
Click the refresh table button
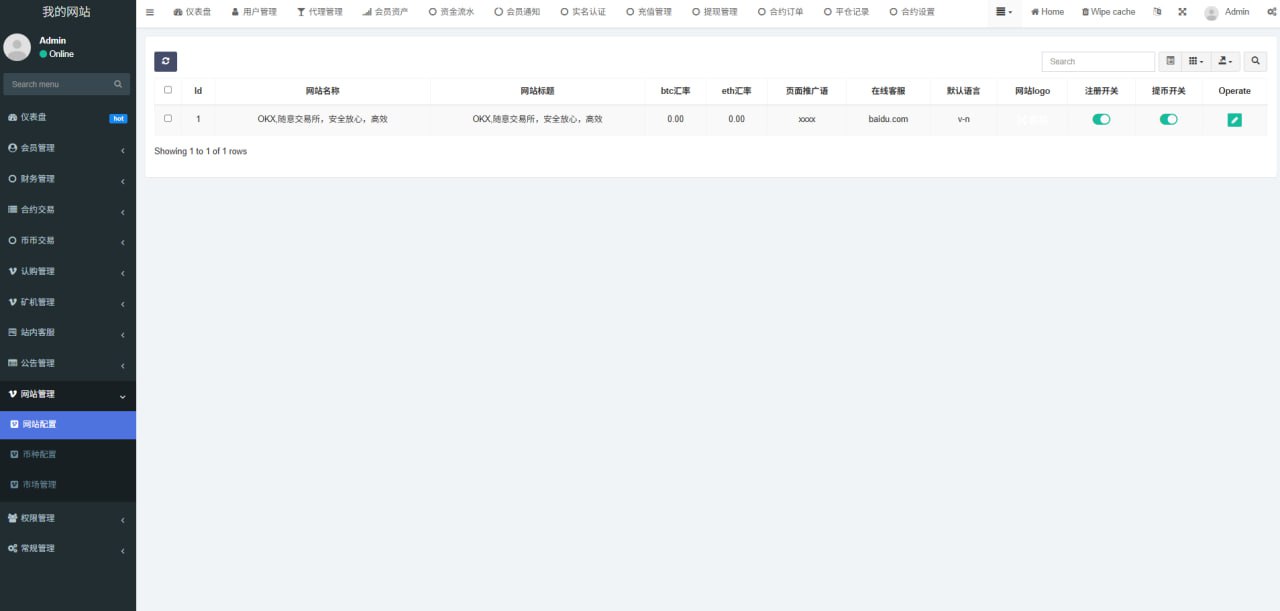(165, 61)
